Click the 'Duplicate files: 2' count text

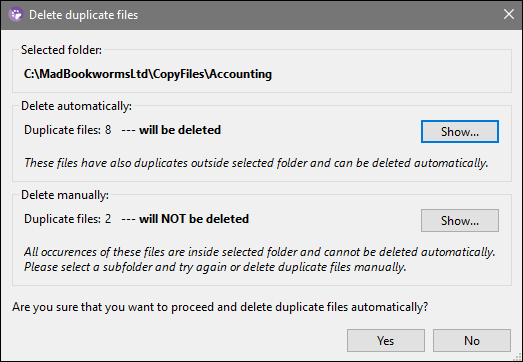[x=68, y=219]
